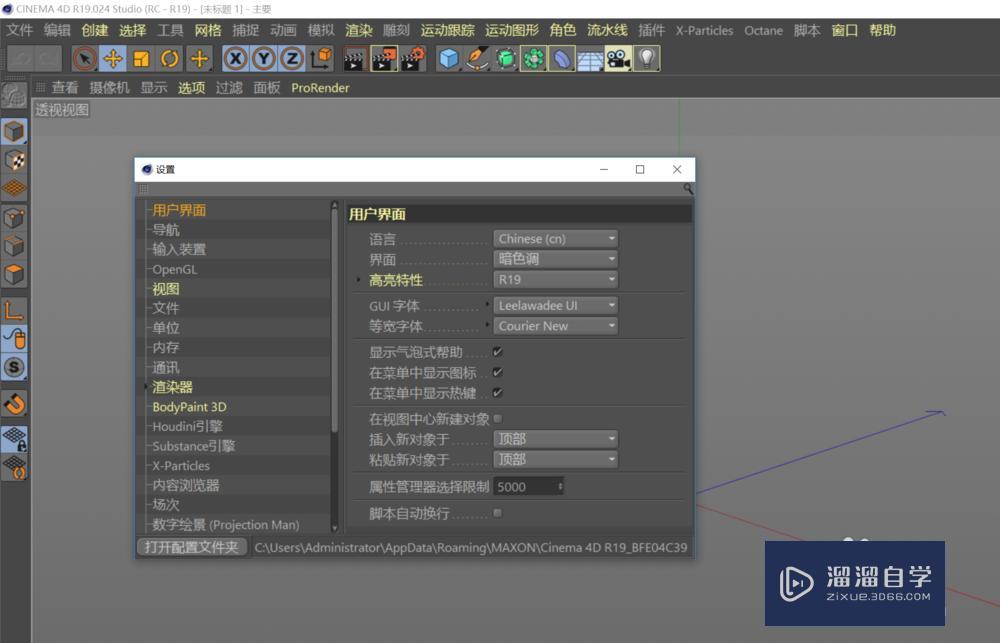
Task: Click the search magnifier in settings
Action: (x=688, y=189)
